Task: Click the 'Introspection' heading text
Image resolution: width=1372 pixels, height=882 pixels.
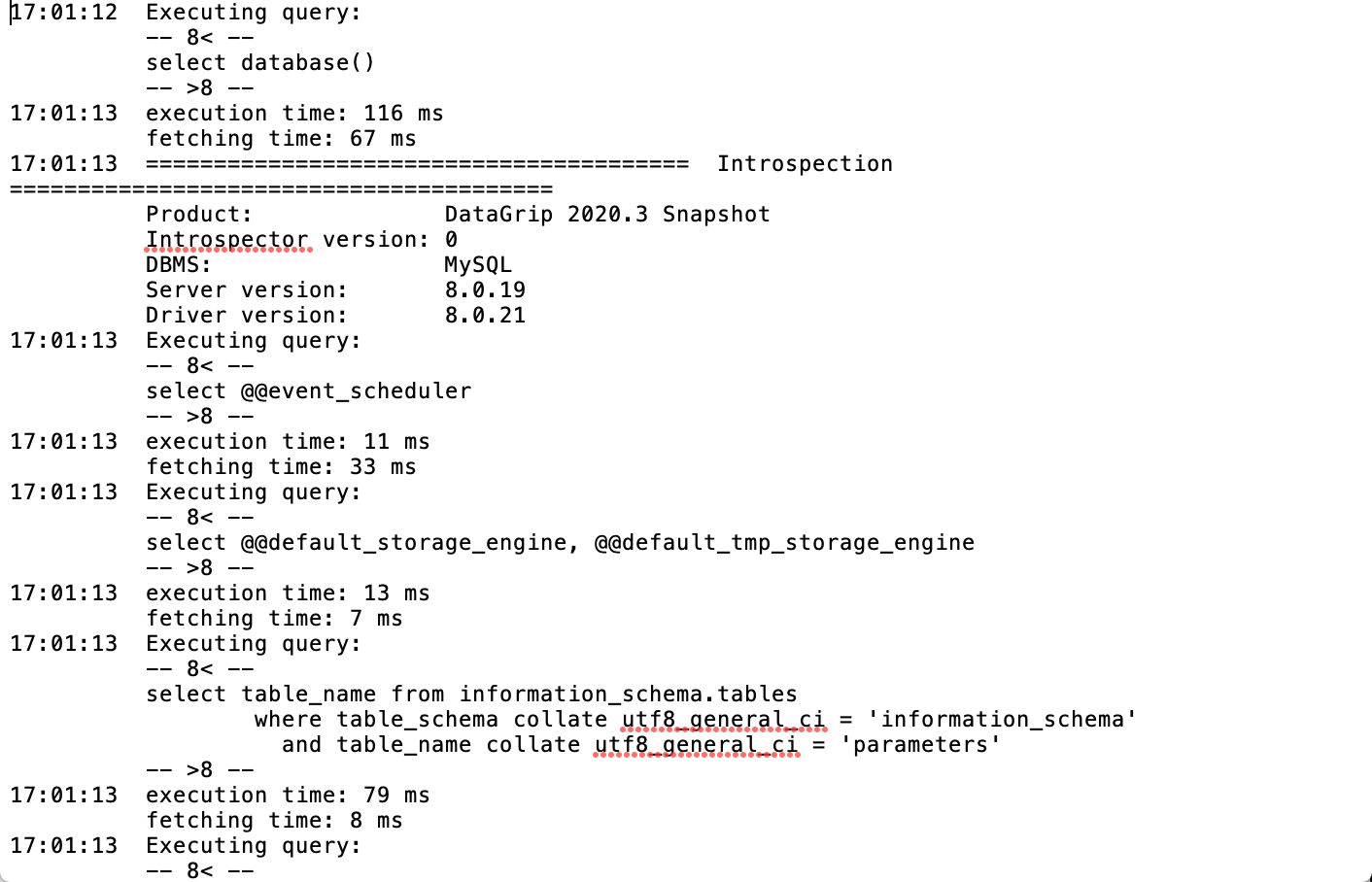Action: pos(805,164)
